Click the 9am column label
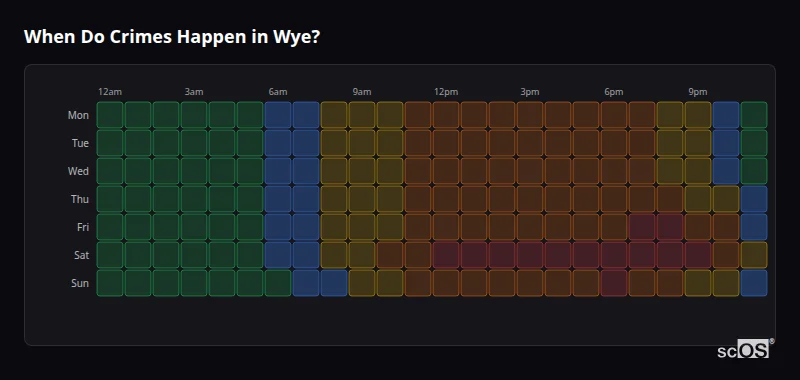This screenshot has height=380, width=800. [362, 92]
